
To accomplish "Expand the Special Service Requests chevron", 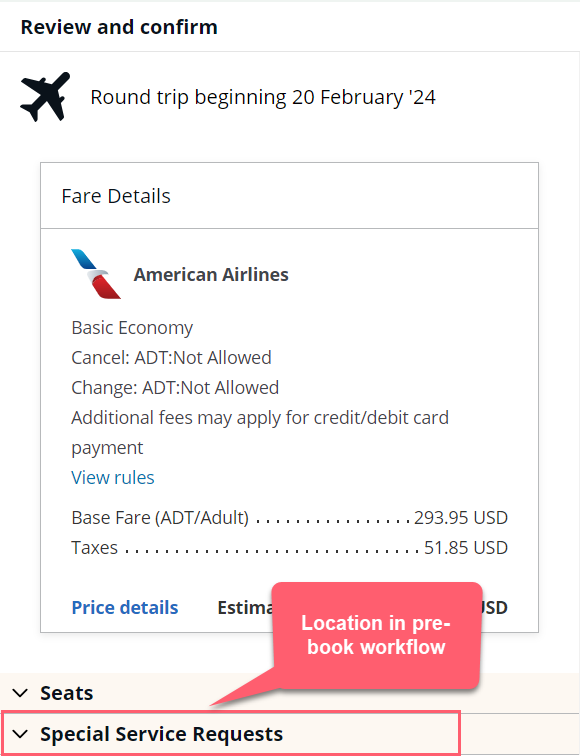I will click(20, 734).
